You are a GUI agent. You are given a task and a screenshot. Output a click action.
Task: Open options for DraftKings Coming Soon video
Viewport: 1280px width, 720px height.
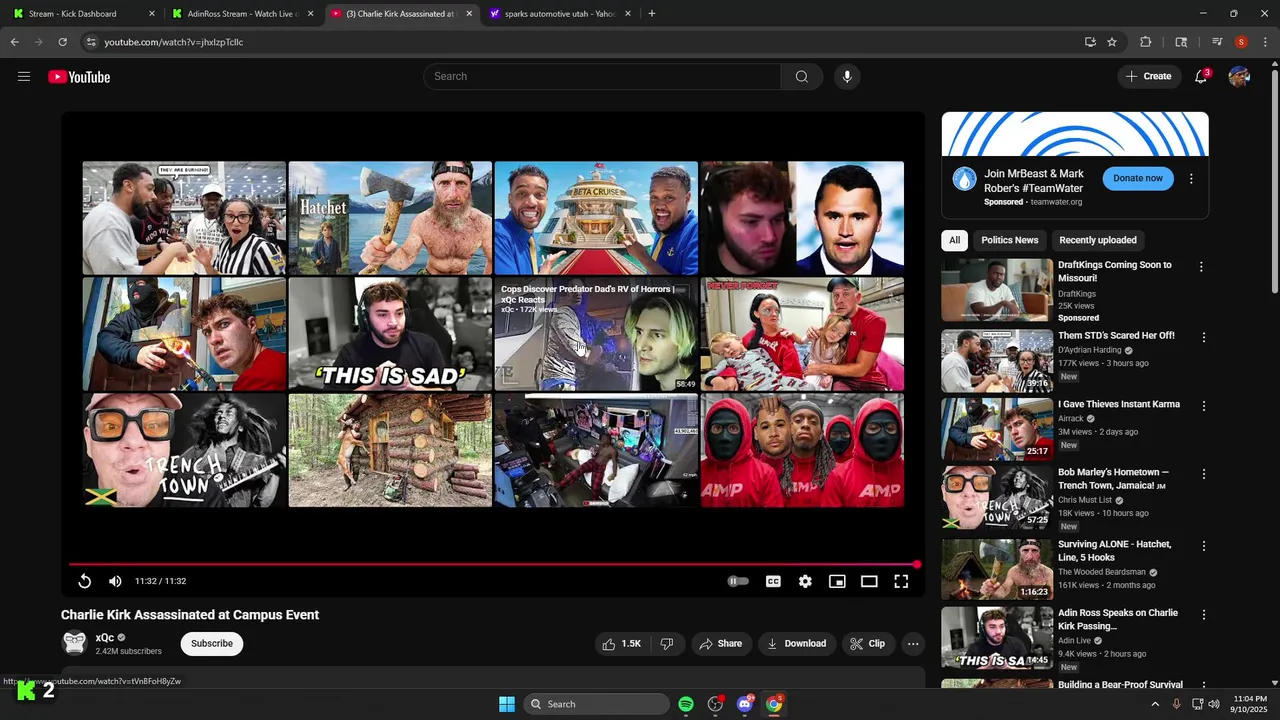1201,267
